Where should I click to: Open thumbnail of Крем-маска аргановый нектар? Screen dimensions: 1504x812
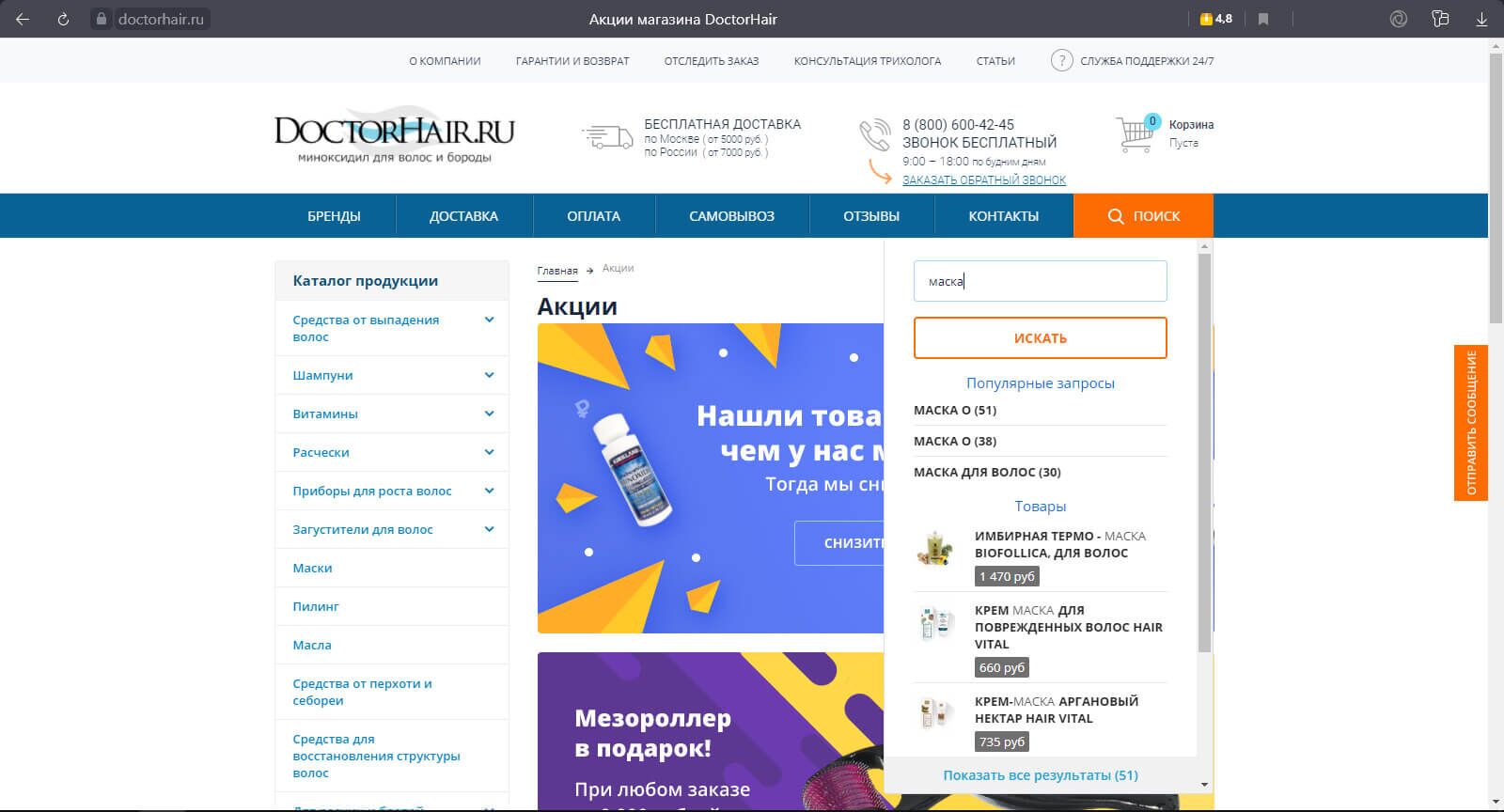[x=935, y=711]
